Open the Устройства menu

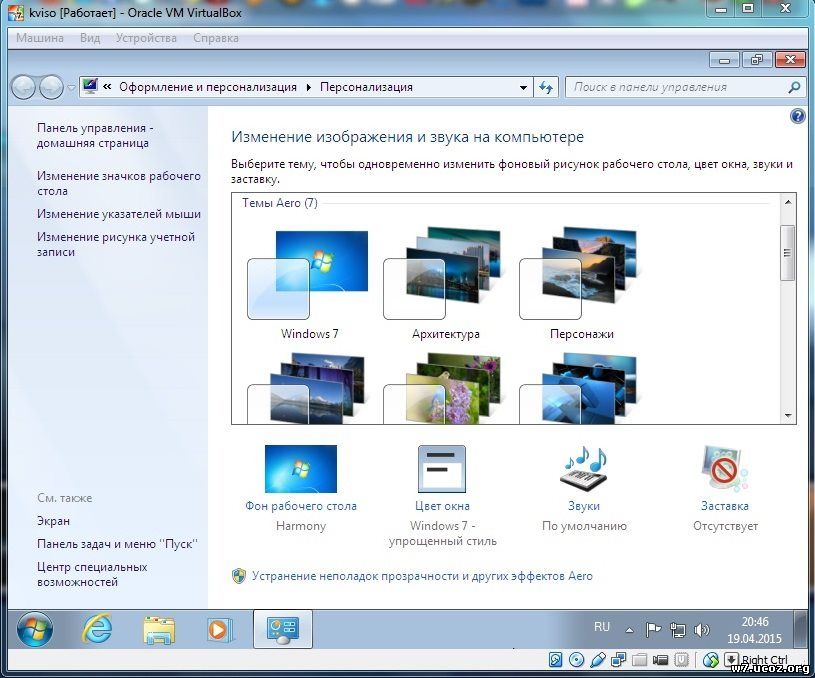click(146, 38)
